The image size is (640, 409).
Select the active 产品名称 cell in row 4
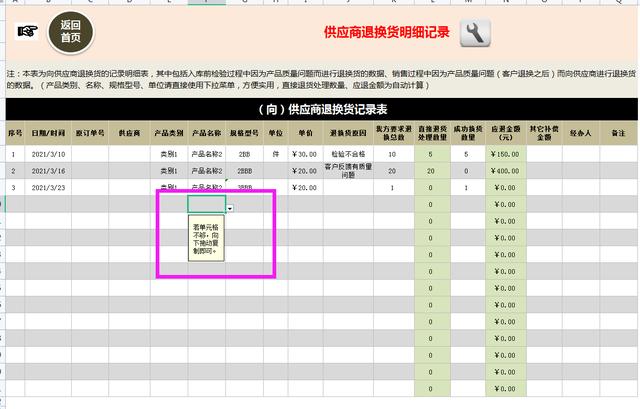[x=207, y=204]
